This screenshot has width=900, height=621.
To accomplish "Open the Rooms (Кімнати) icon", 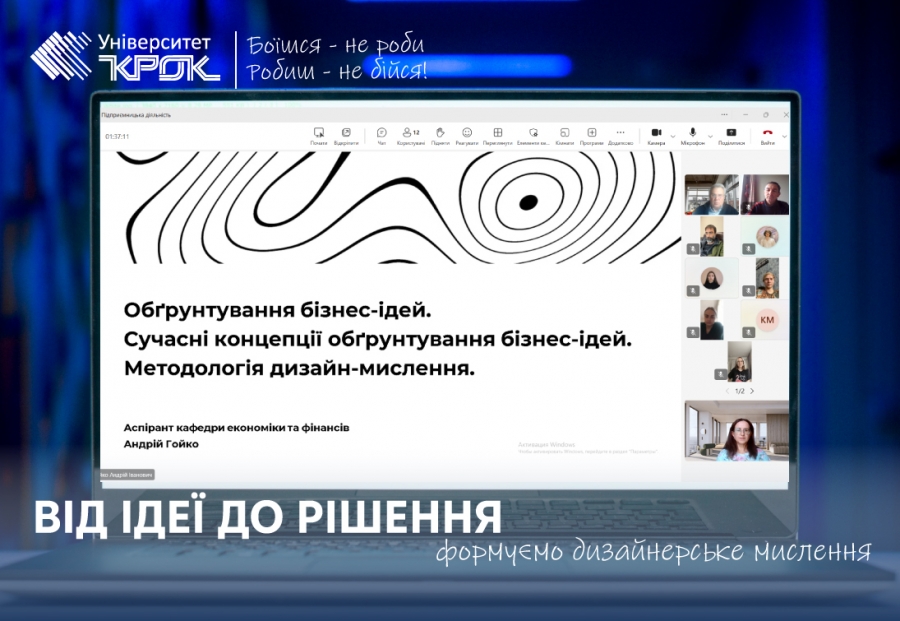I will [x=564, y=133].
